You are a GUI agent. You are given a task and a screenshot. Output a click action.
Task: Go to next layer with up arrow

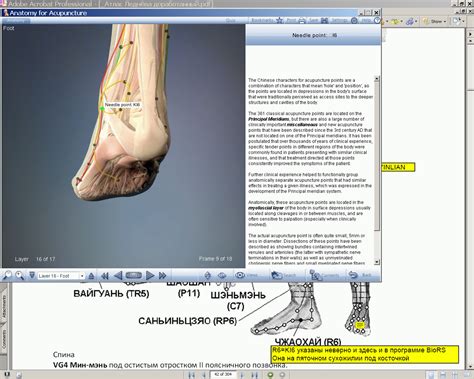pos(91,276)
